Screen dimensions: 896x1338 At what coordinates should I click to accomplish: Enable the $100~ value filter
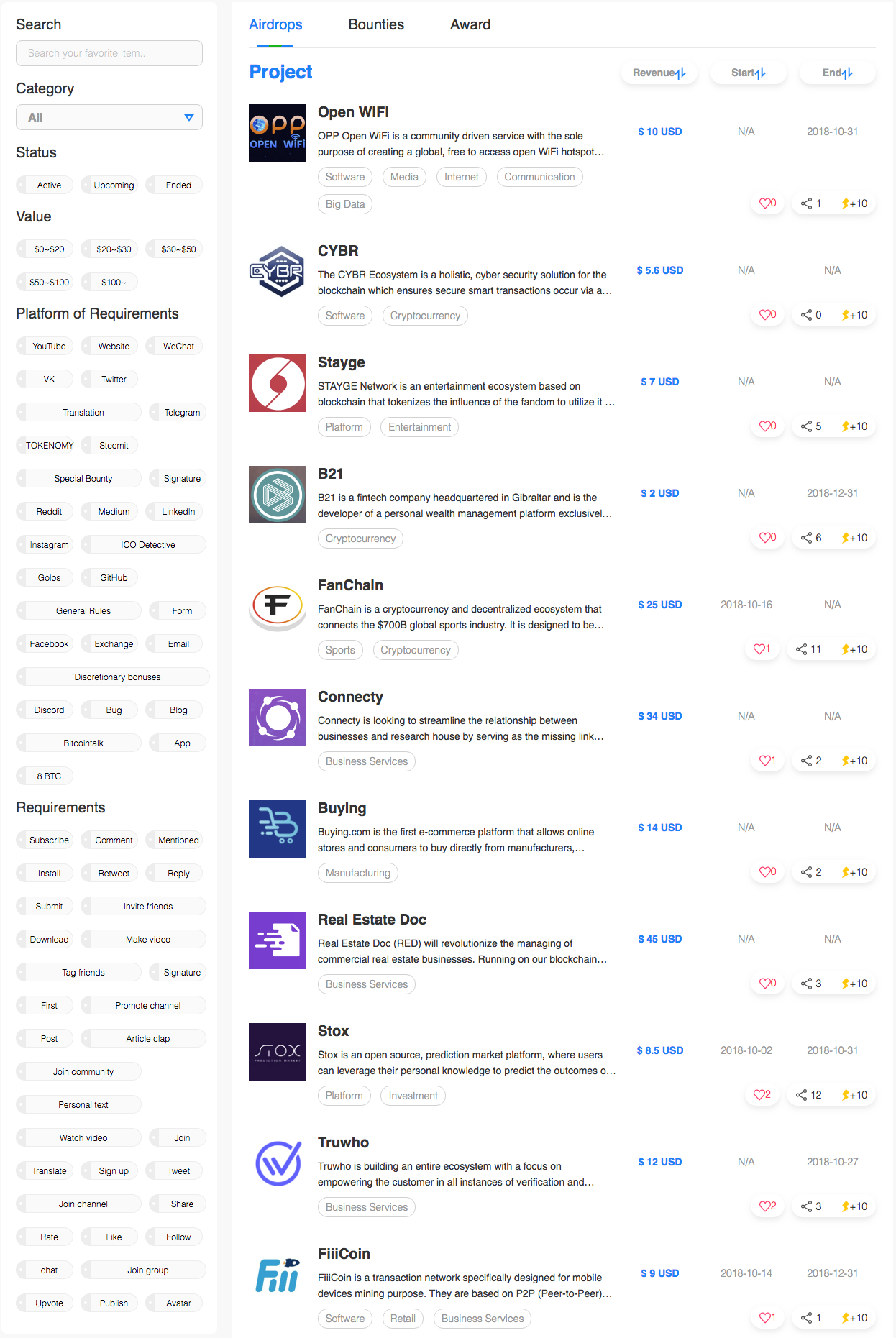pyautogui.click(x=109, y=283)
